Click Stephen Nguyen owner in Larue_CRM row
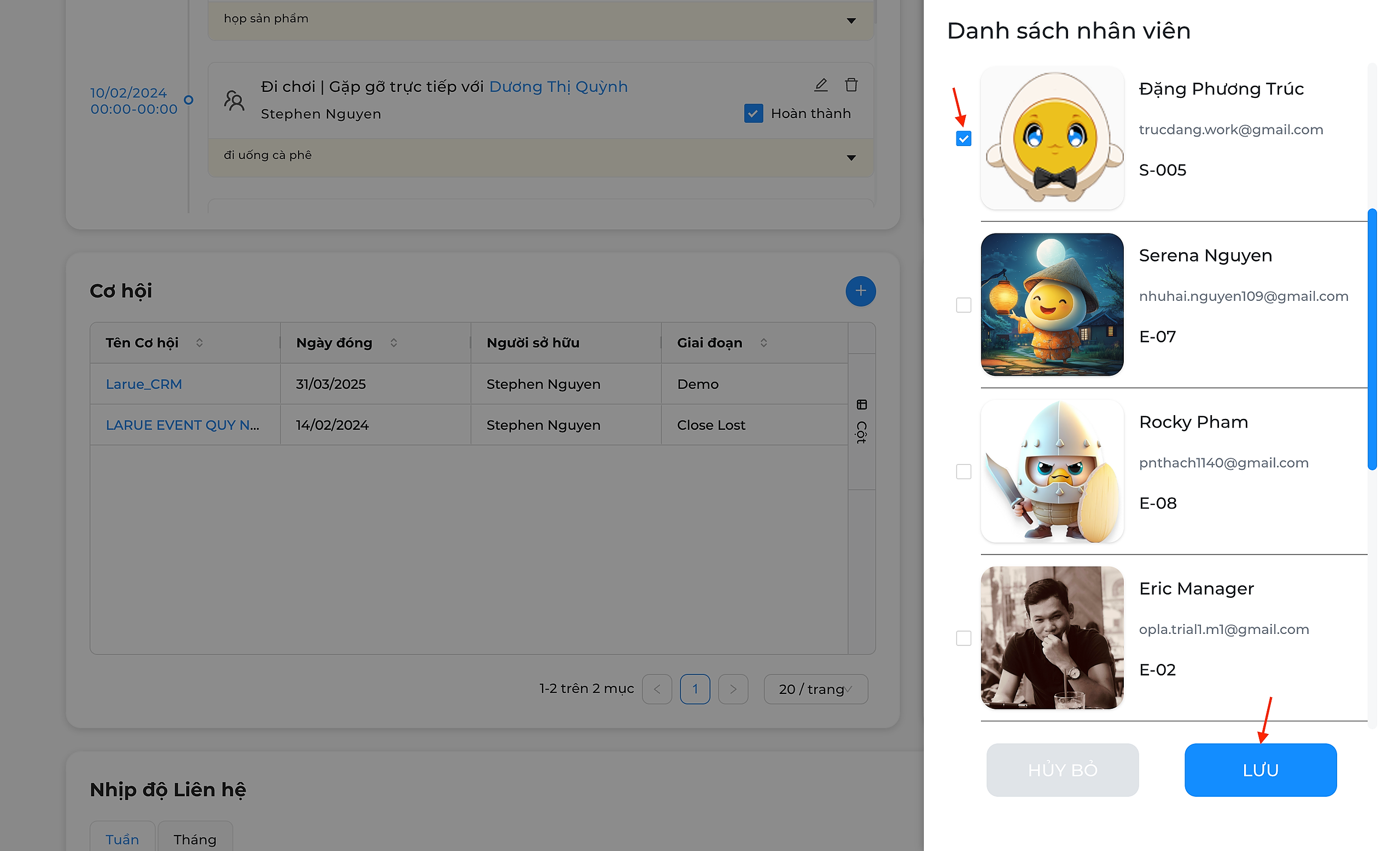The height and width of the screenshot is (851, 1400). click(x=543, y=384)
